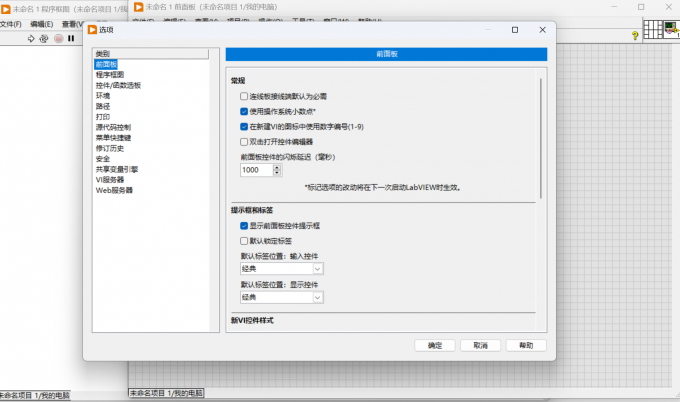Maximize the 选项 dialog
The image size is (680, 402).
[515, 29]
